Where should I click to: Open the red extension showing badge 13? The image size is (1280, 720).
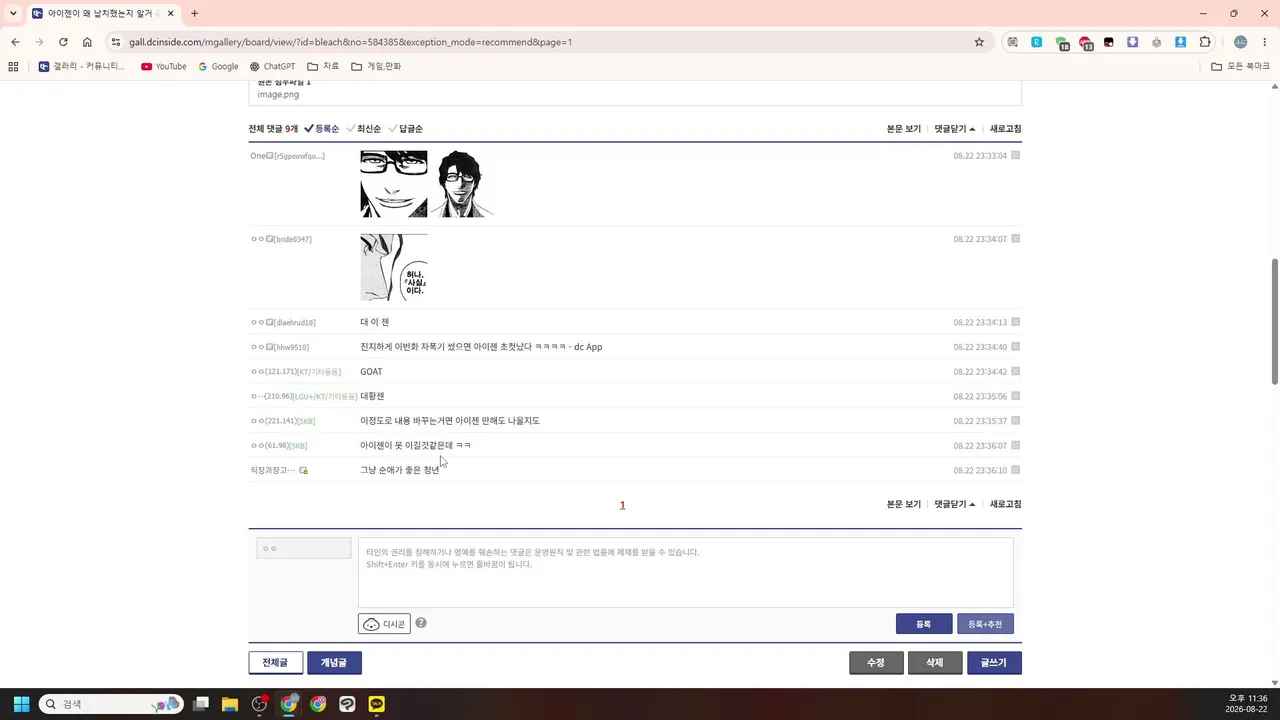[x=1085, y=43]
